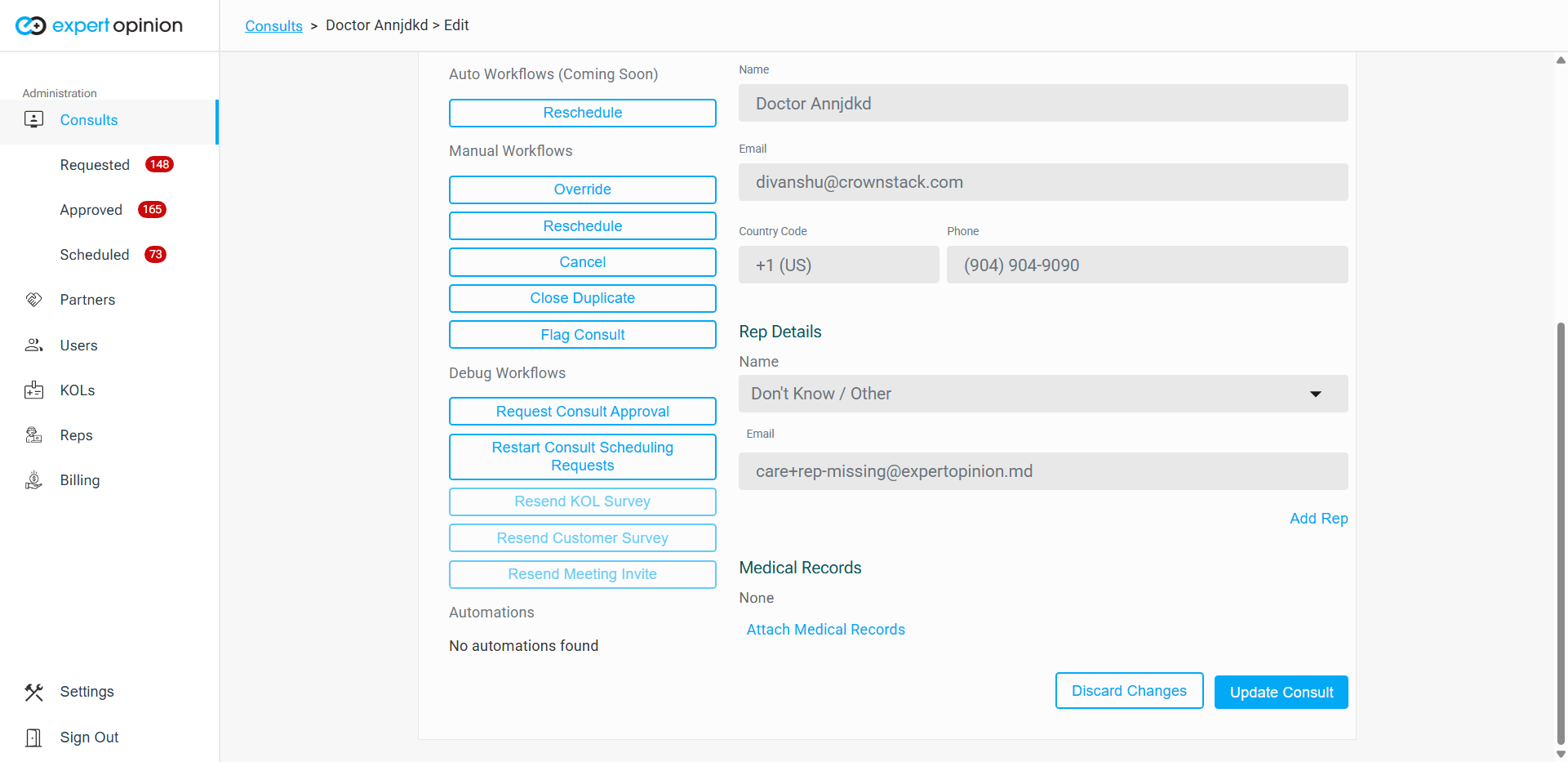Open the Requested consults list
Screen dimensions: 1568x762
(x=95, y=165)
